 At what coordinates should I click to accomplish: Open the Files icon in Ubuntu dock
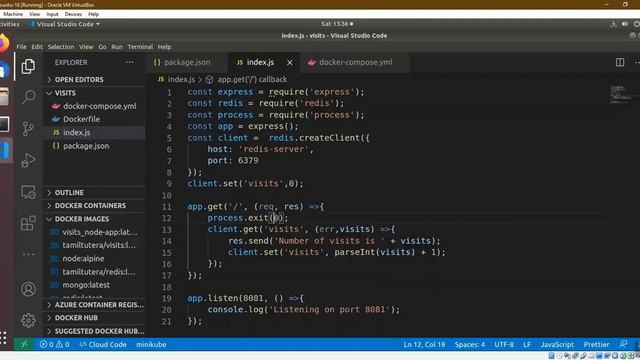coord(4,98)
